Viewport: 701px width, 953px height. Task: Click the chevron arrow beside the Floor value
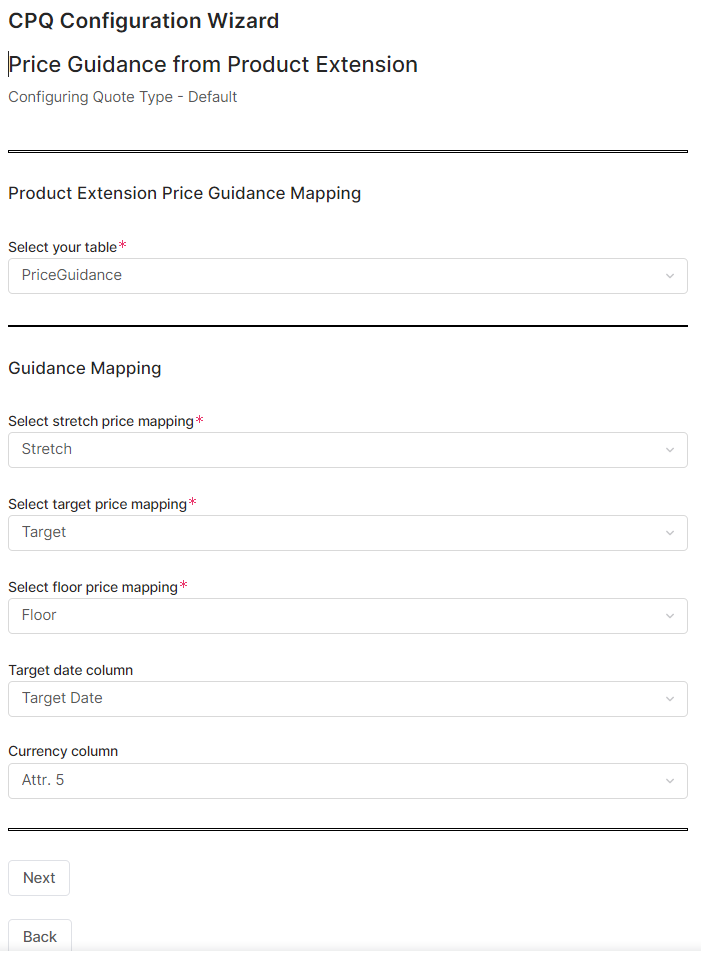click(670, 616)
